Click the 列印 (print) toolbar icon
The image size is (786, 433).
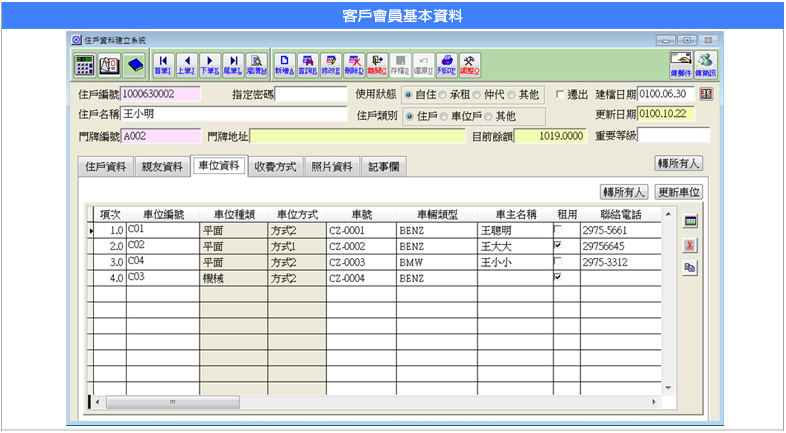click(447, 64)
